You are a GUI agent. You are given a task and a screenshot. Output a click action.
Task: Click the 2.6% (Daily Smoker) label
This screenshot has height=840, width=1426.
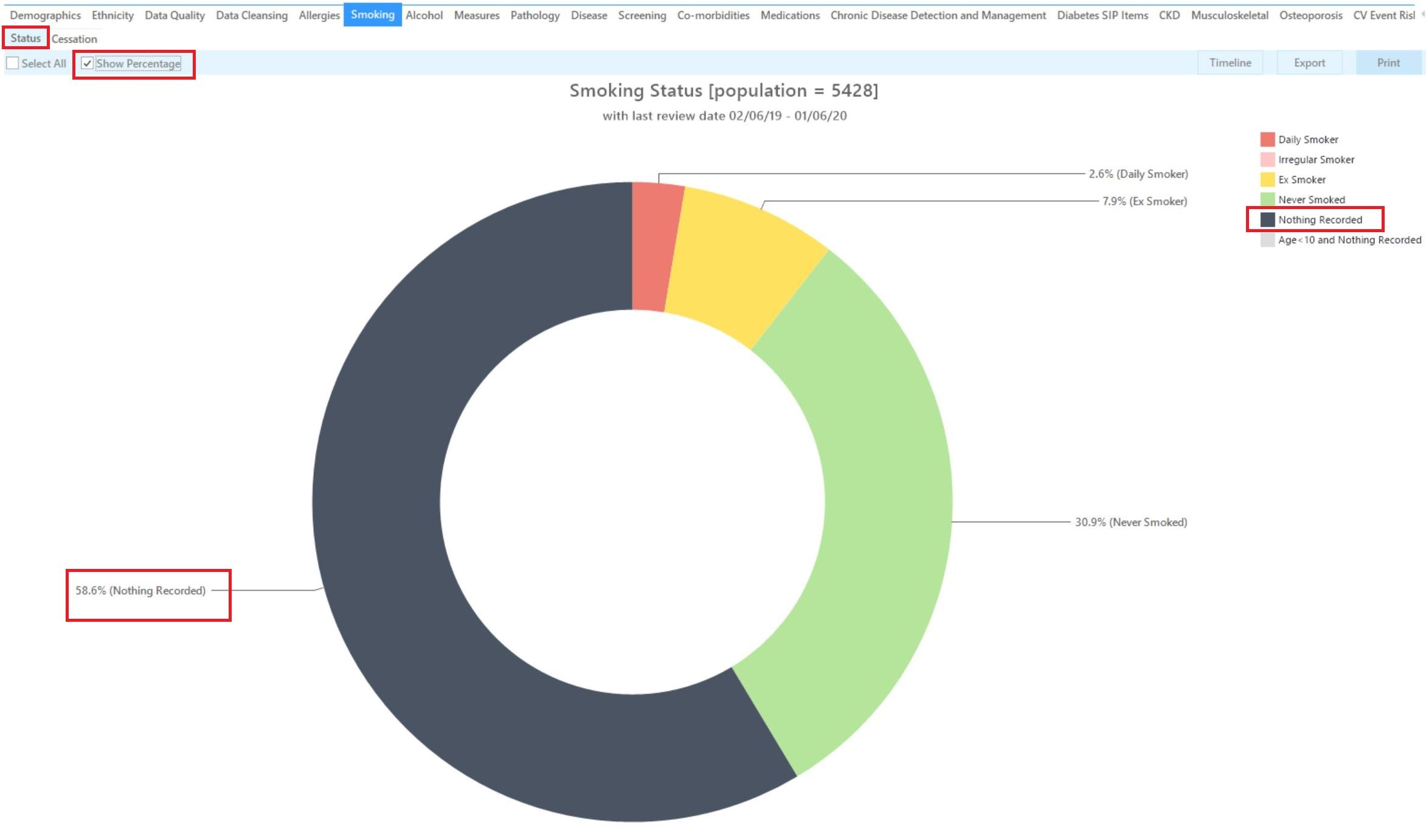1138,174
